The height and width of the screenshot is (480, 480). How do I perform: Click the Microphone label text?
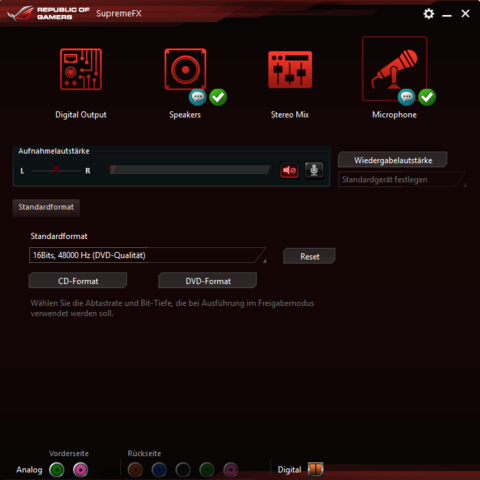(394, 115)
